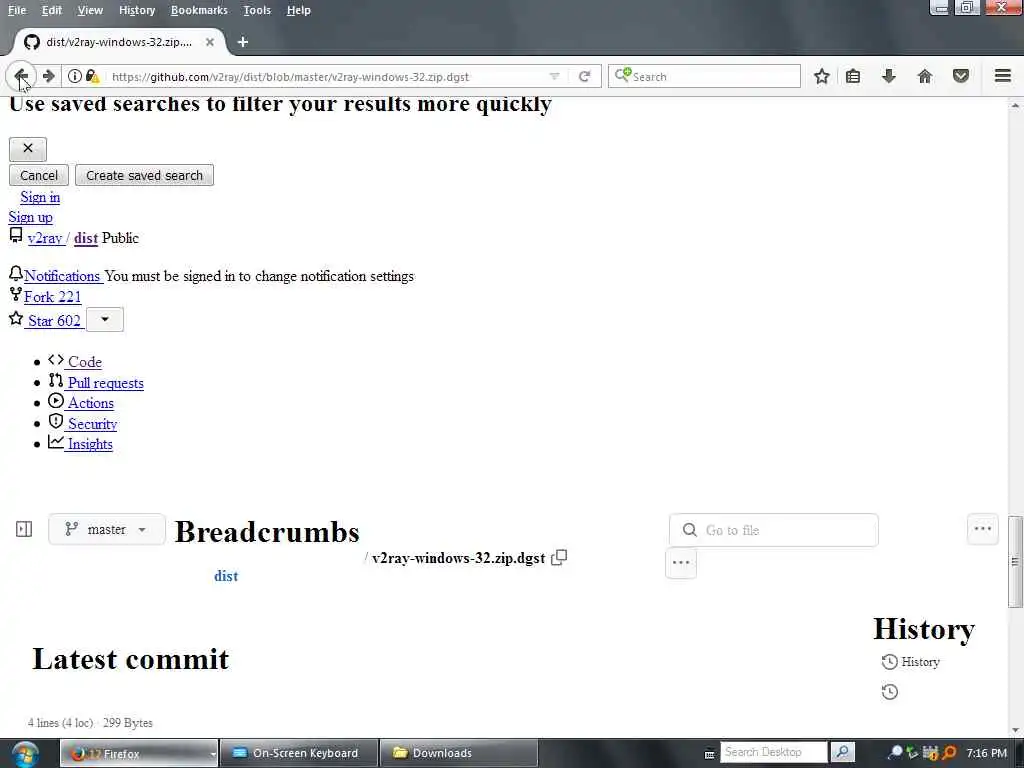This screenshot has width=1024, height=768.
Task: Open the Tools menu
Action: [x=257, y=10]
